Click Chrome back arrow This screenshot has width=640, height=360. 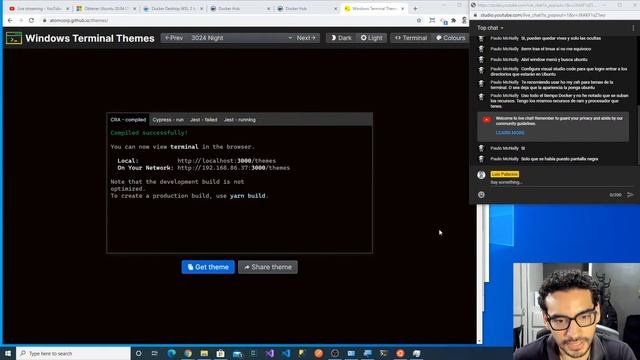click(x=10, y=20)
